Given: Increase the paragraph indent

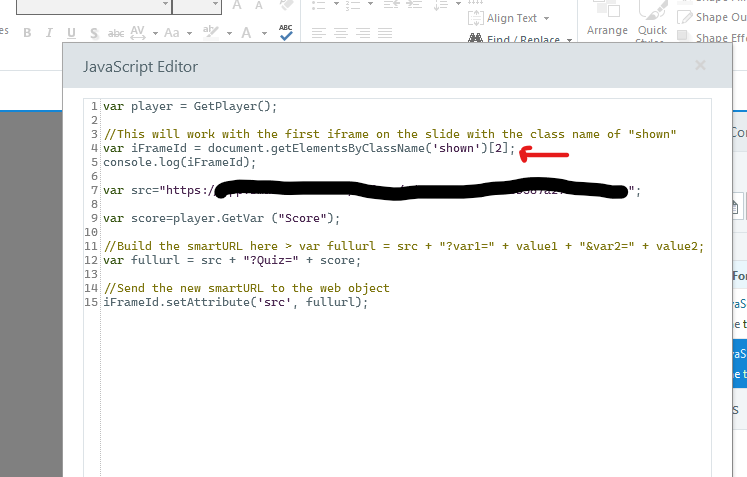Looking at the screenshot, I should (x=414, y=4).
